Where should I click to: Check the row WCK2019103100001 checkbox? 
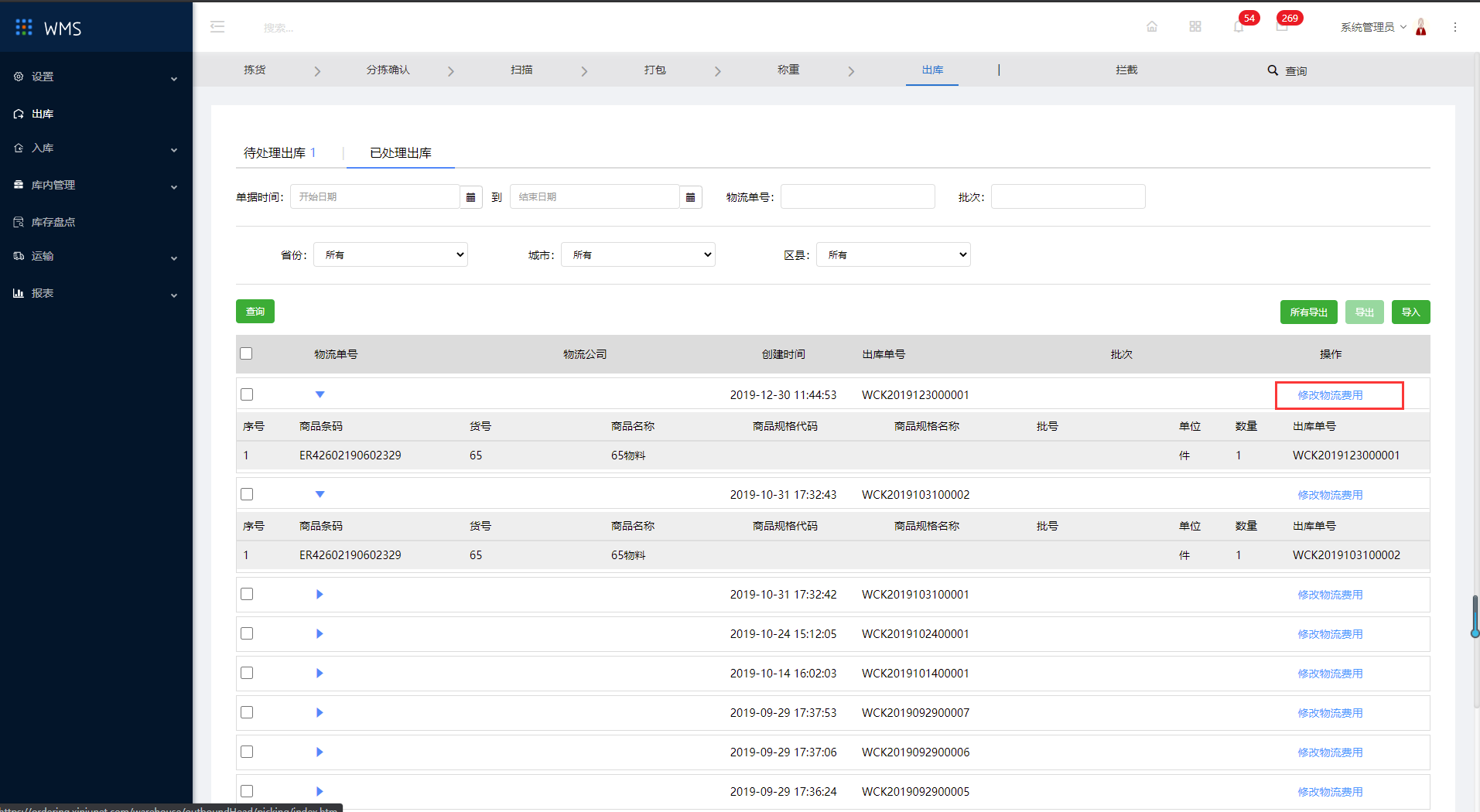point(247,594)
